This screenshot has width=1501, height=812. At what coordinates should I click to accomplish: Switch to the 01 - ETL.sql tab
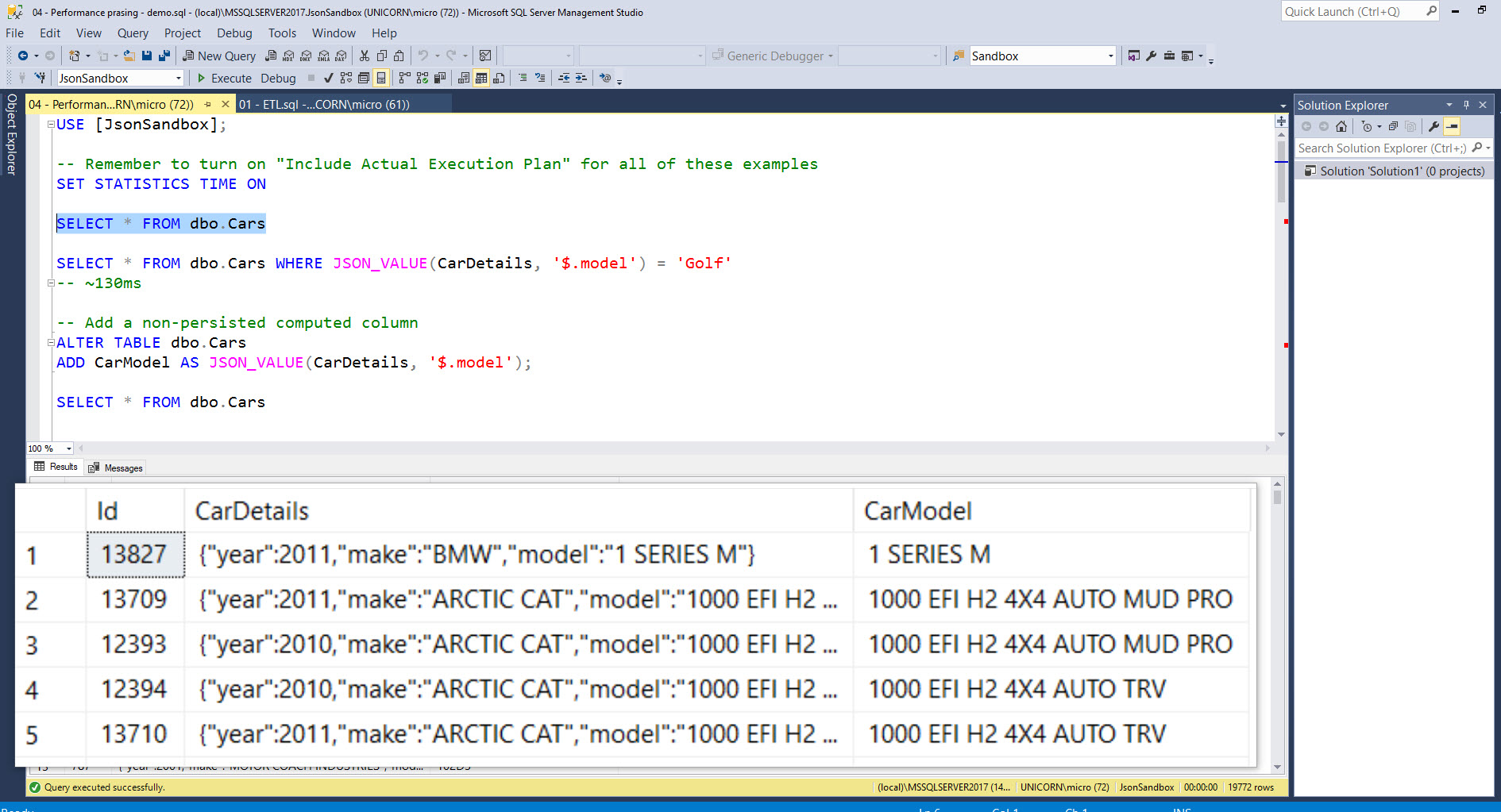[x=324, y=105]
